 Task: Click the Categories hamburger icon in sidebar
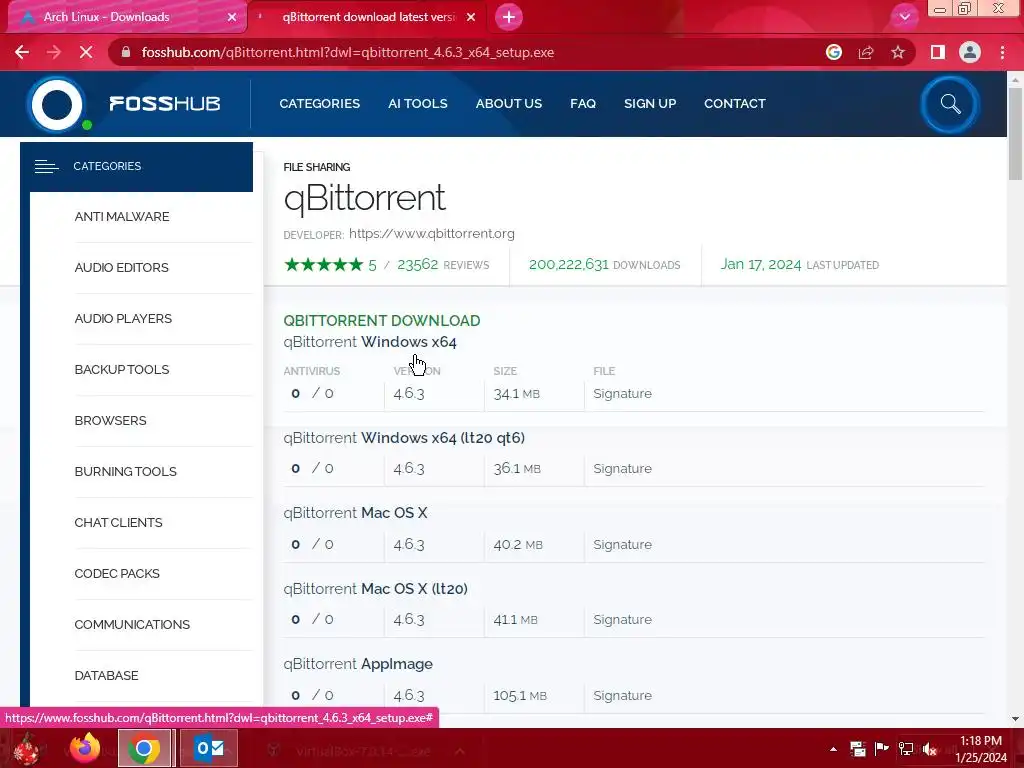(x=46, y=167)
